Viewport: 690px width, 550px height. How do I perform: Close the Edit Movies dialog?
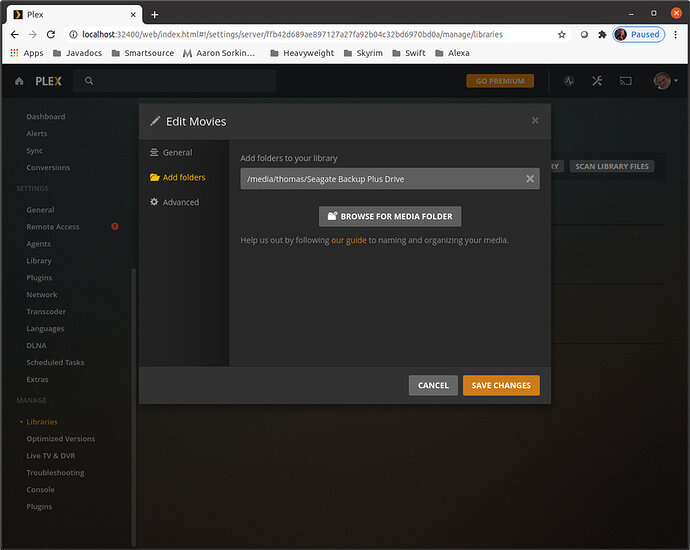coord(535,121)
